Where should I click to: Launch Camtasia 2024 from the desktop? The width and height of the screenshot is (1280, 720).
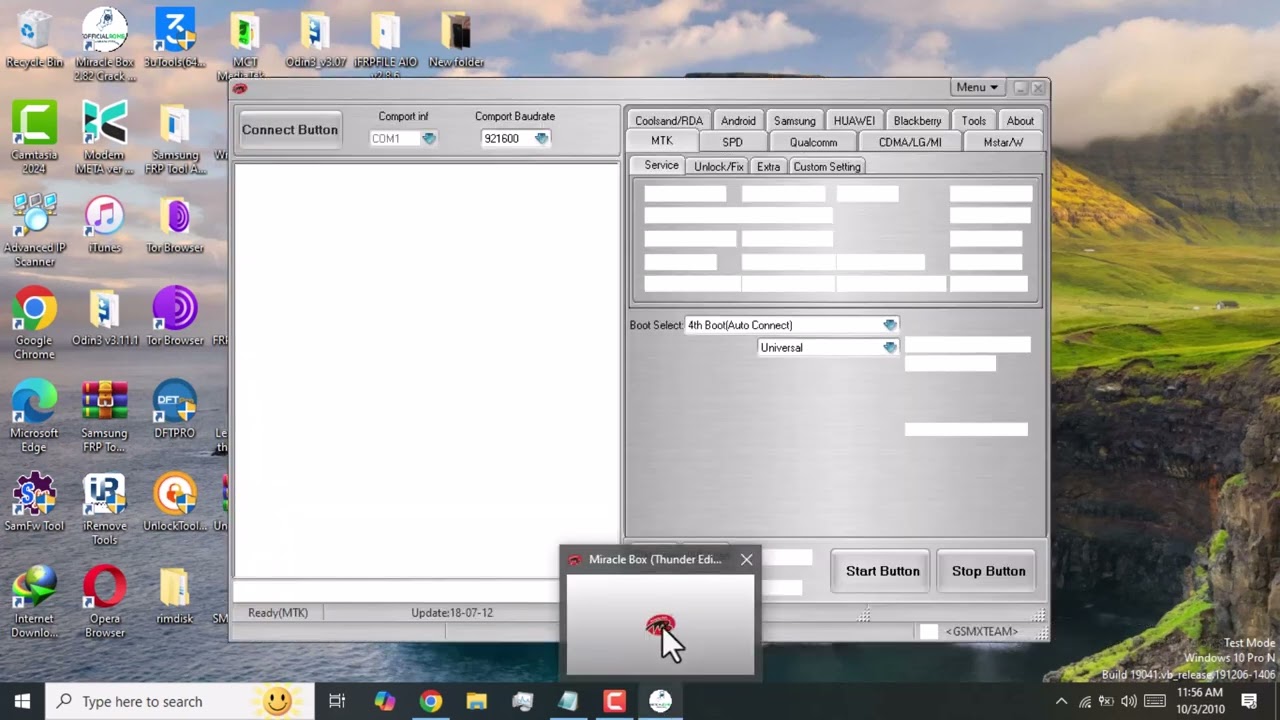tap(34, 137)
